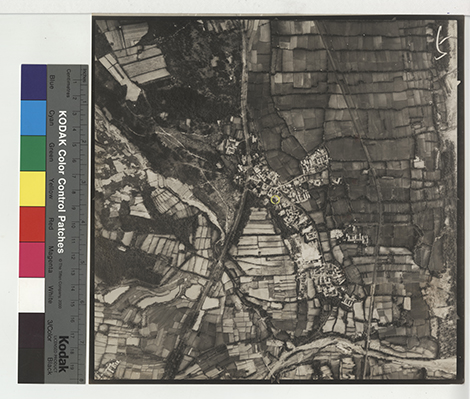Viewport: 470px width, 399px height.
Task: Click the centimetre ruler scale on the strip
Action: 75,223
